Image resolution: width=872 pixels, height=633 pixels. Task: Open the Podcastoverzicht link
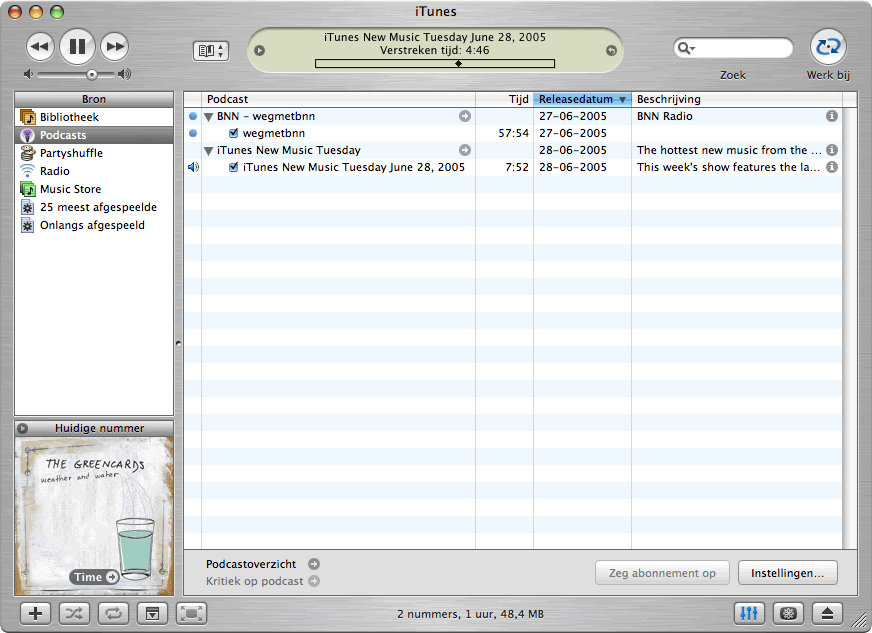click(x=262, y=564)
